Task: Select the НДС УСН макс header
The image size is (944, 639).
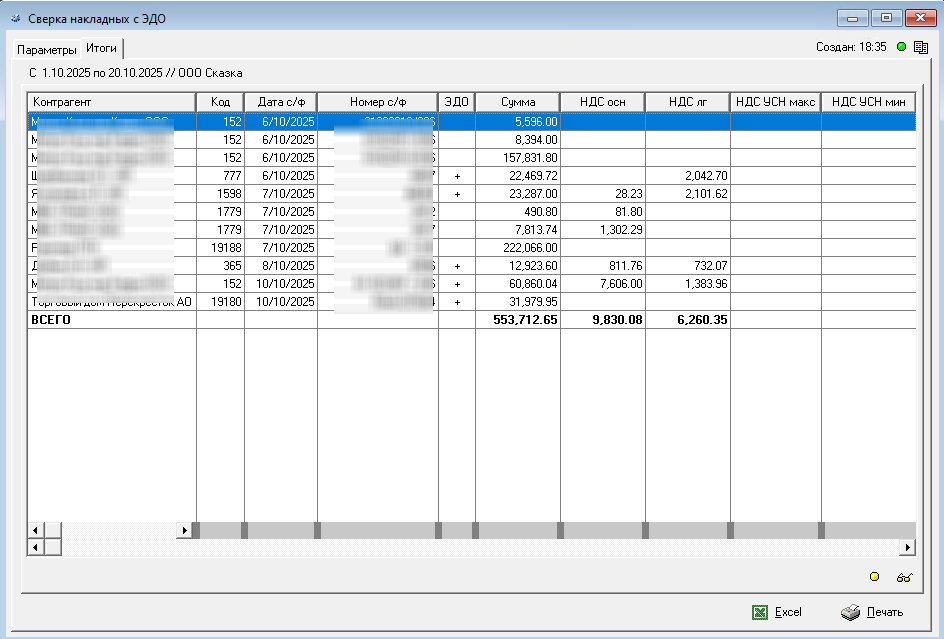Action: point(775,102)
